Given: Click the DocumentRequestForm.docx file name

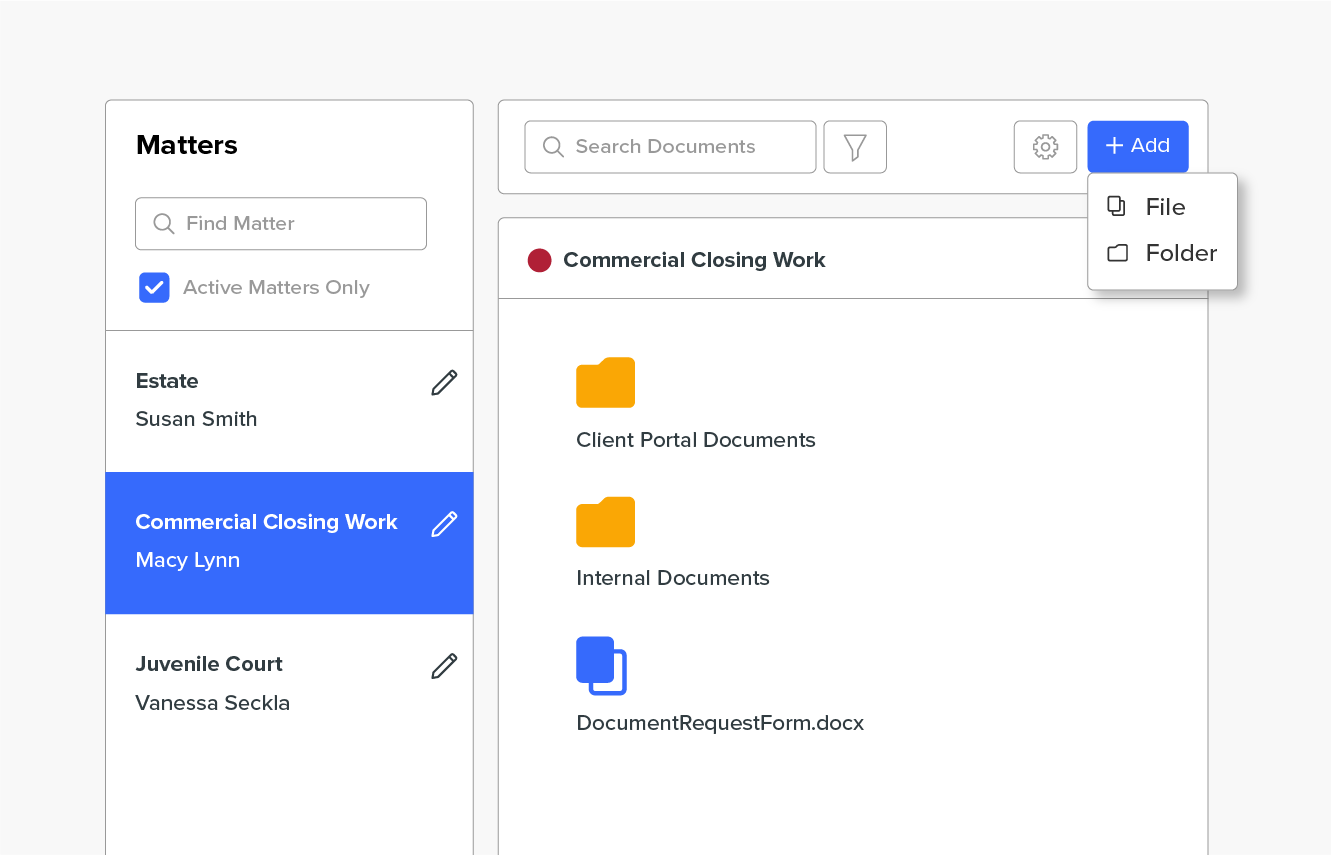Looking at the screenshot, I should tap(719, 723).
